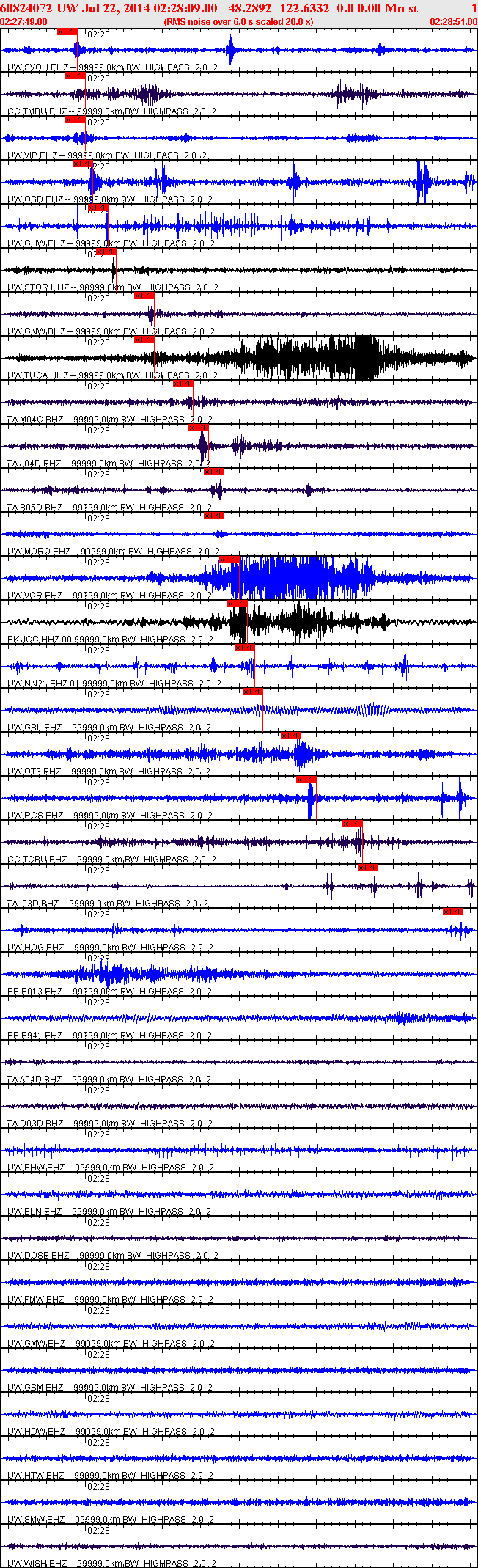Click the red pick flag on UW NN21 trace
Screen dimensions: 478x1568
[244, 648]
